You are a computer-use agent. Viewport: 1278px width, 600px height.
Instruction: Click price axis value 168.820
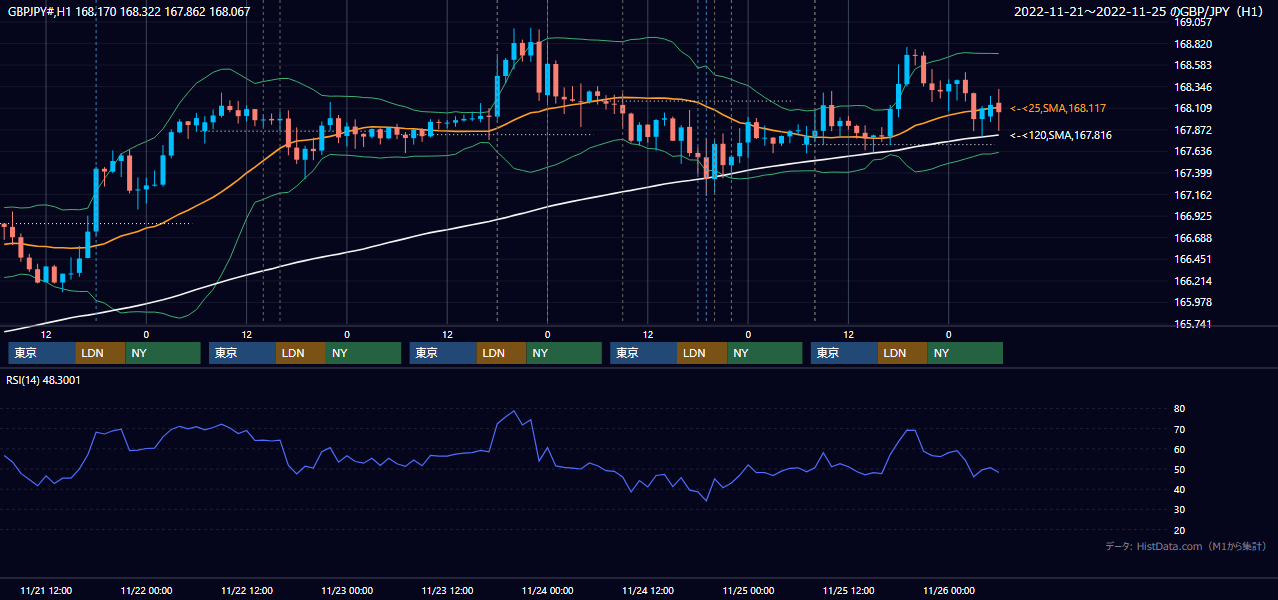(1193, 44)
